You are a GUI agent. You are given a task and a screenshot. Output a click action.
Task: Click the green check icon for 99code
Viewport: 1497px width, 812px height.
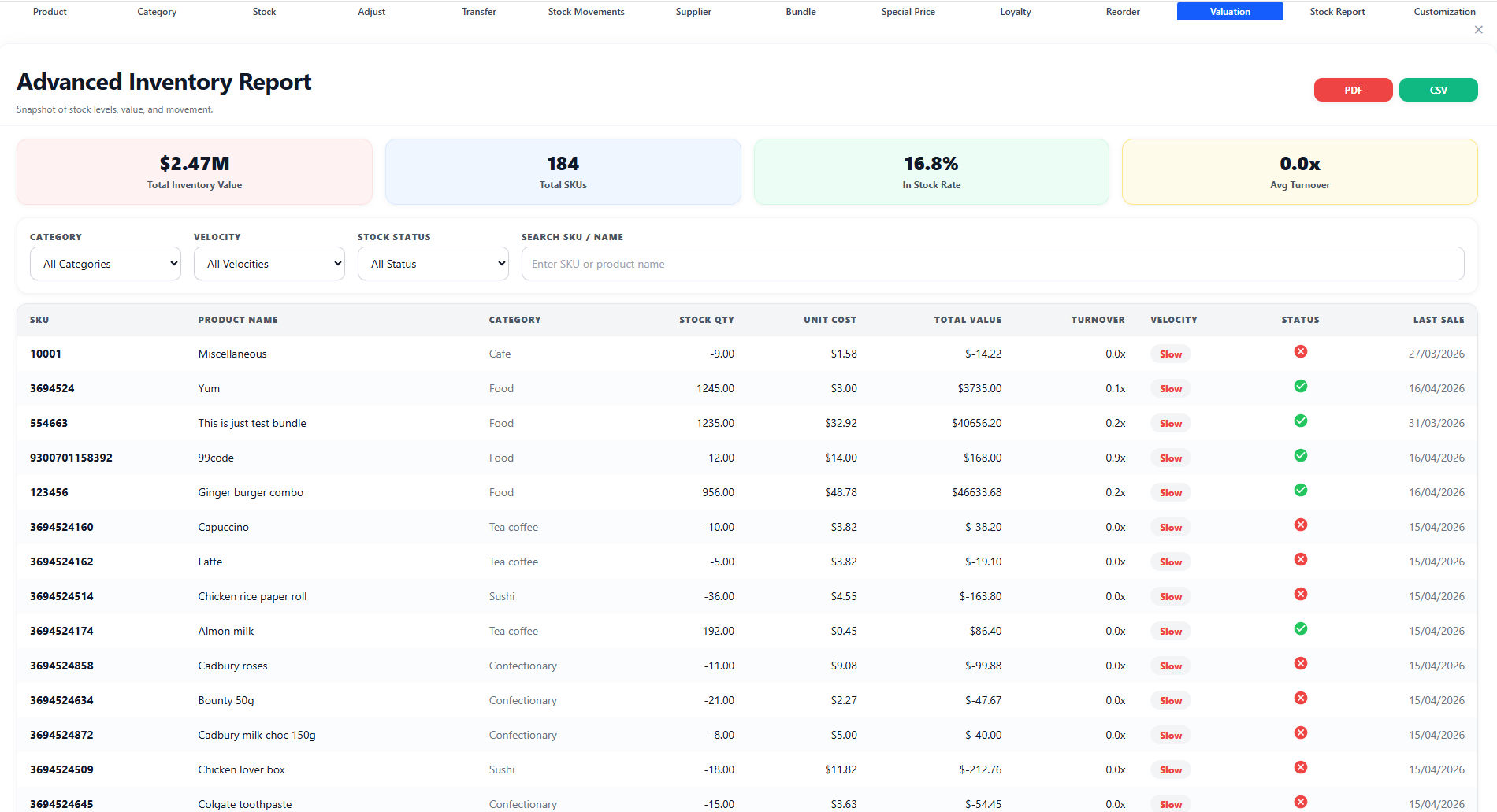point(1301,455)
